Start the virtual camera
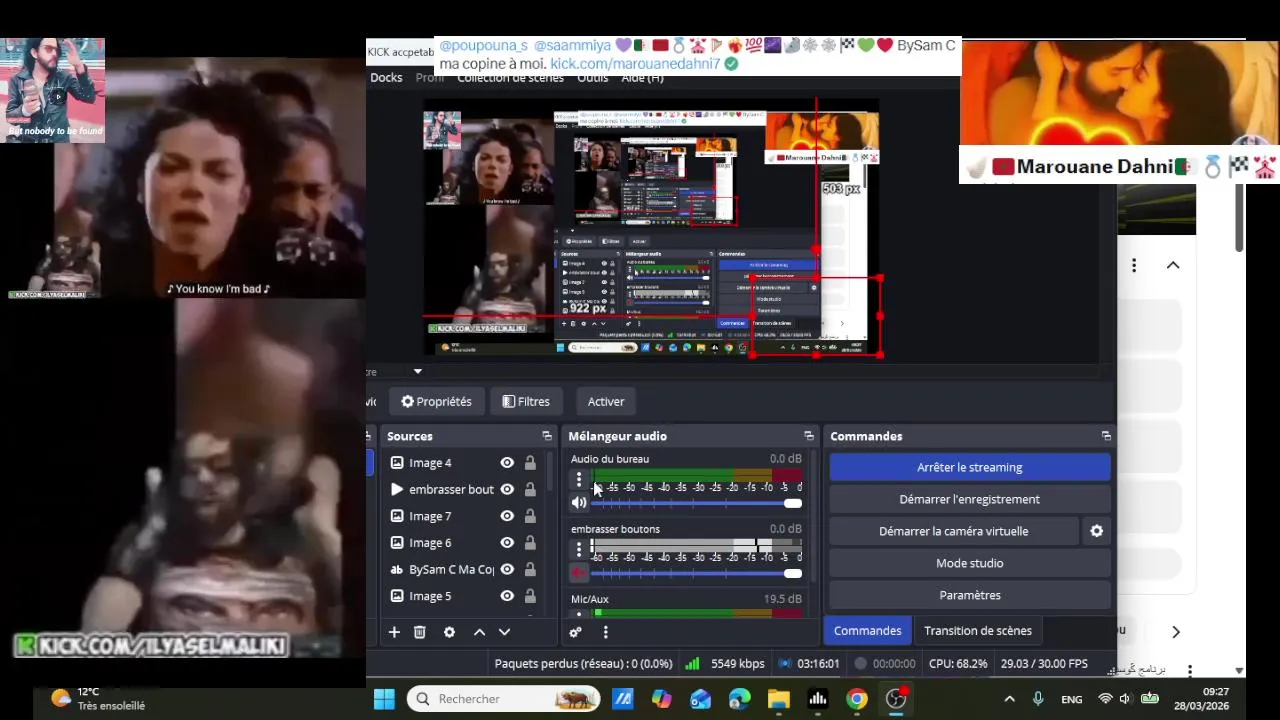 point(954,531)
